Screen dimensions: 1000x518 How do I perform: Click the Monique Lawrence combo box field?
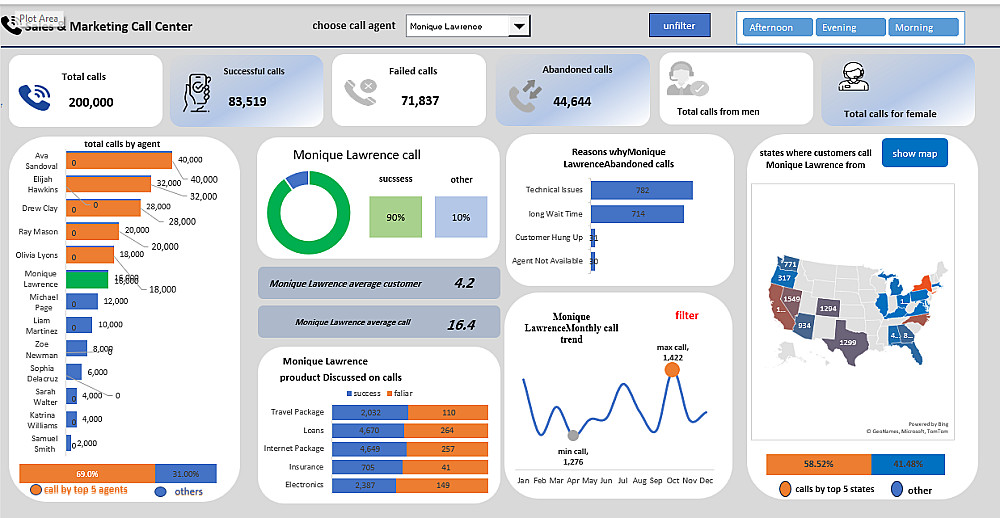point(467,26)
